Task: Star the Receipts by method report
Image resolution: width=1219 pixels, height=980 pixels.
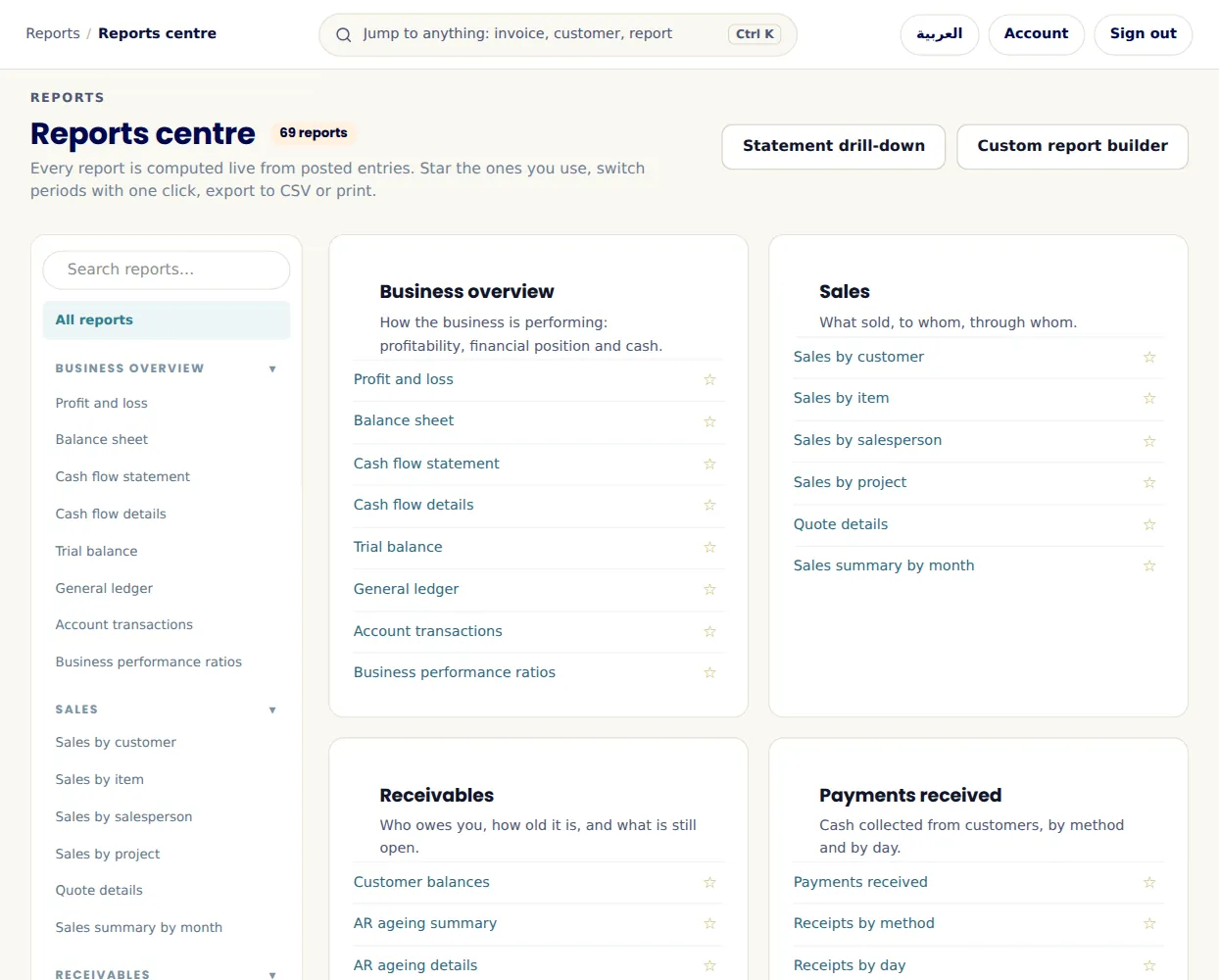Action: pyautogui.click(x=1149, y=923)
